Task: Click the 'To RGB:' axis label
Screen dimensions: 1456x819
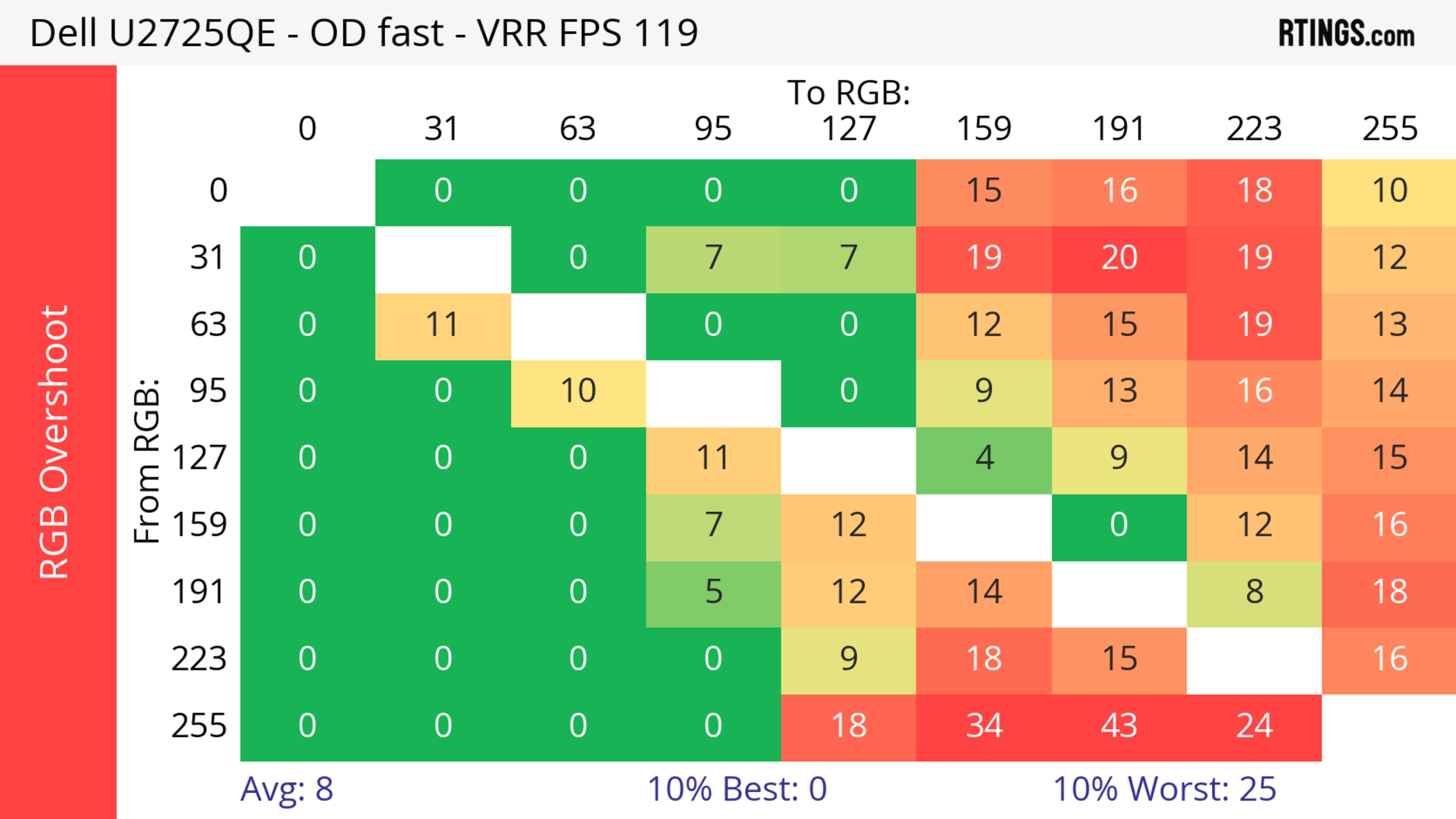Action: pyautogui.click(x=849, y=92)
